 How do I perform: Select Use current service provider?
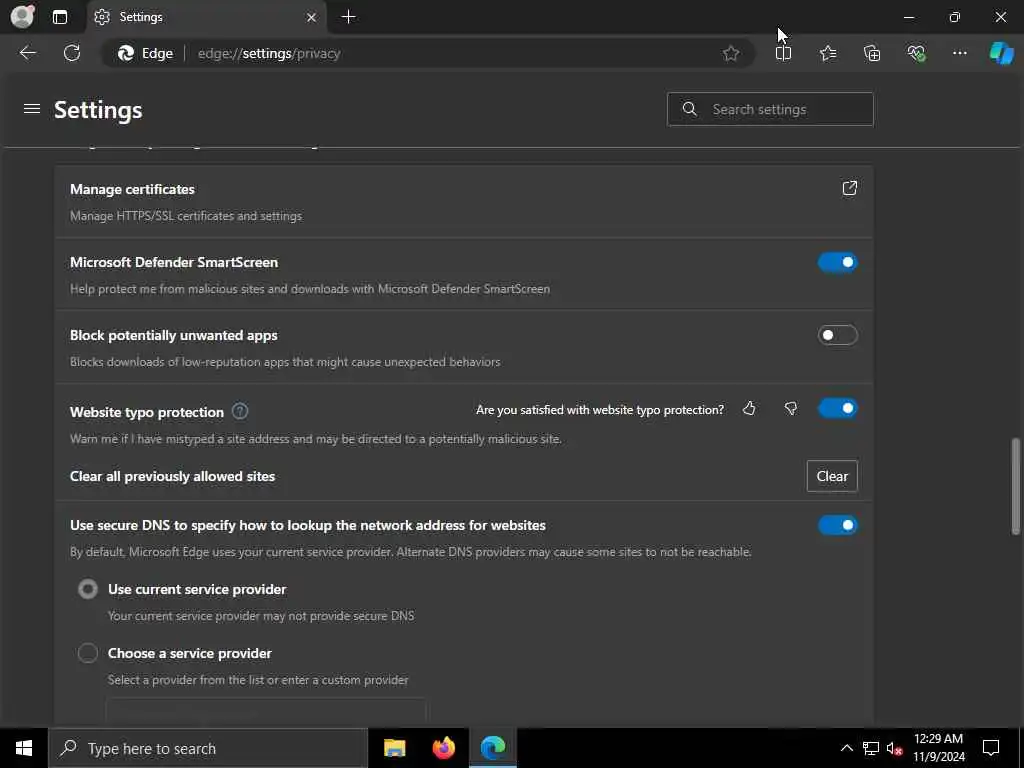[88, 589]
